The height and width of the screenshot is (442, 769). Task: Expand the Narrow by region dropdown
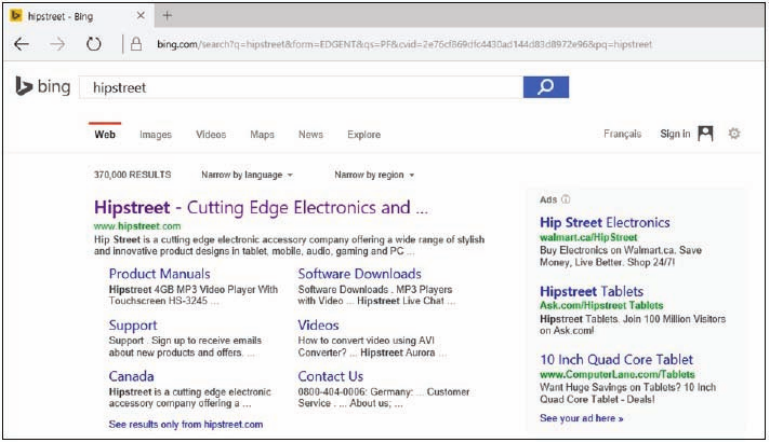[374, 175]
